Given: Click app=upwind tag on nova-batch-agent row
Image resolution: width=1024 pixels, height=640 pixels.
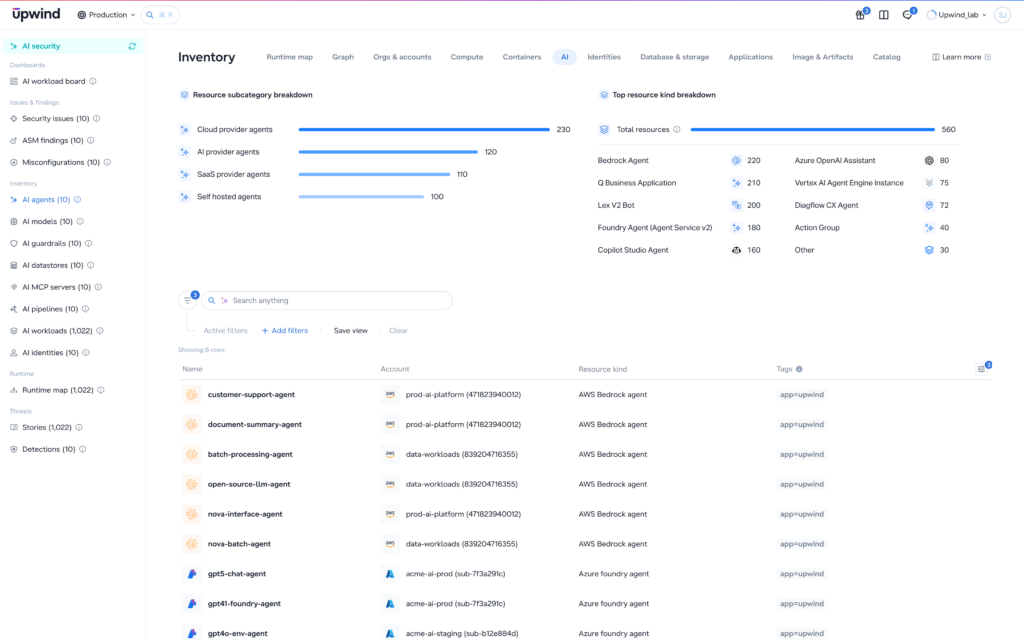Looking at the screenshot, I should point(802,544).
